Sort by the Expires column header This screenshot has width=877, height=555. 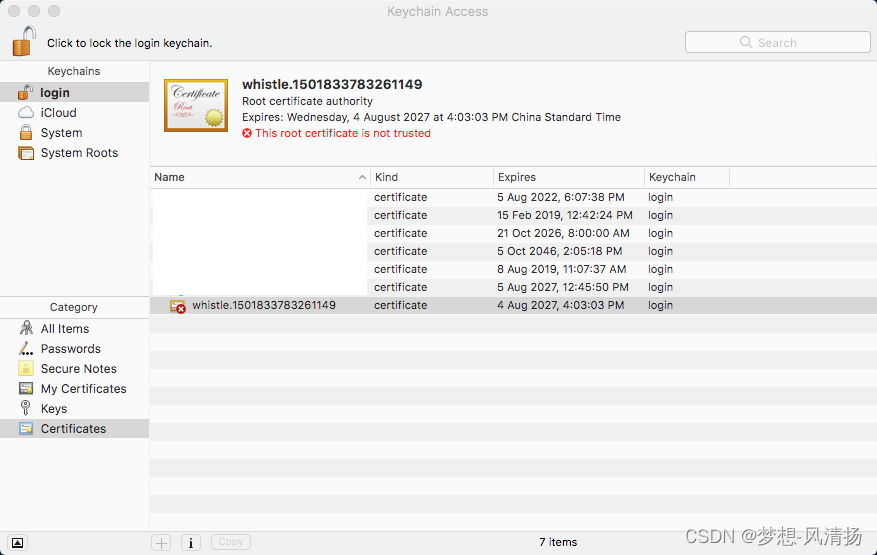tap(569, 177)
